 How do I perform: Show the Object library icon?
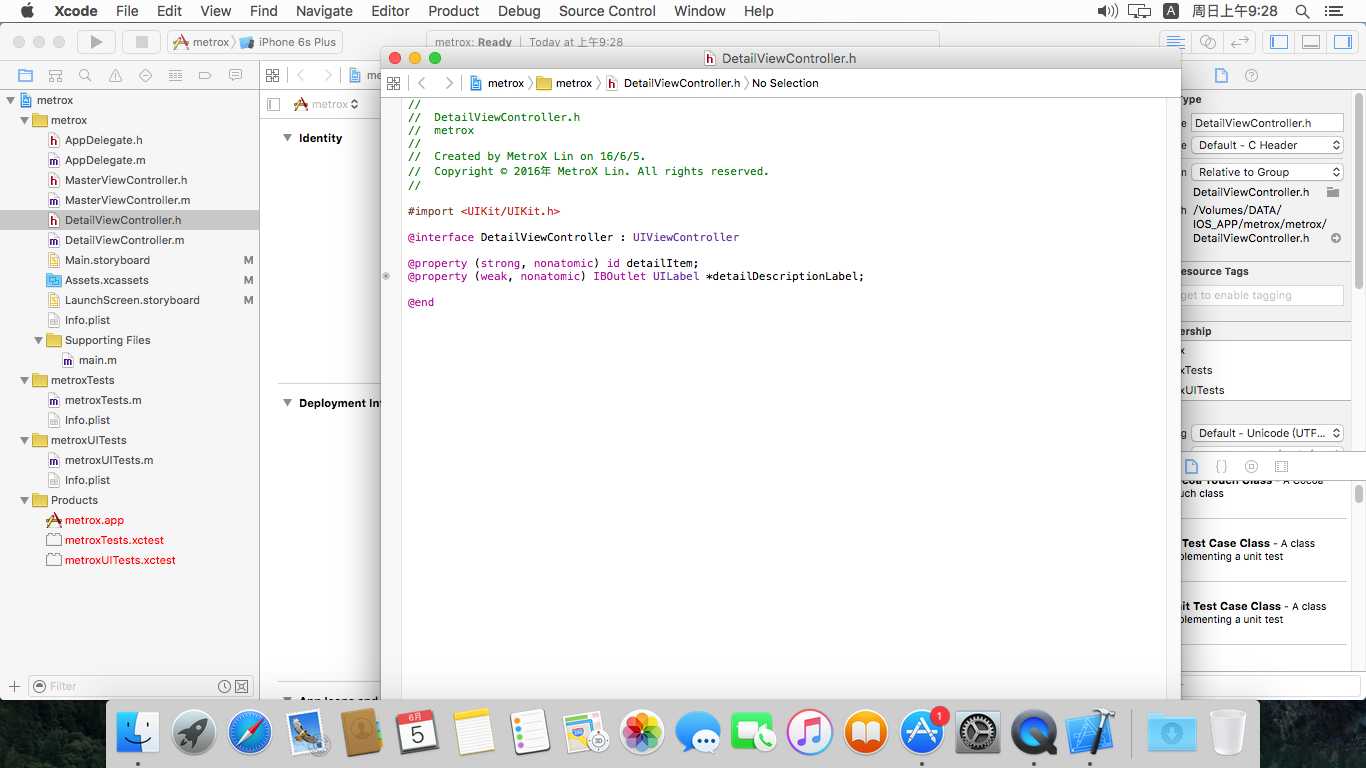1251,466
